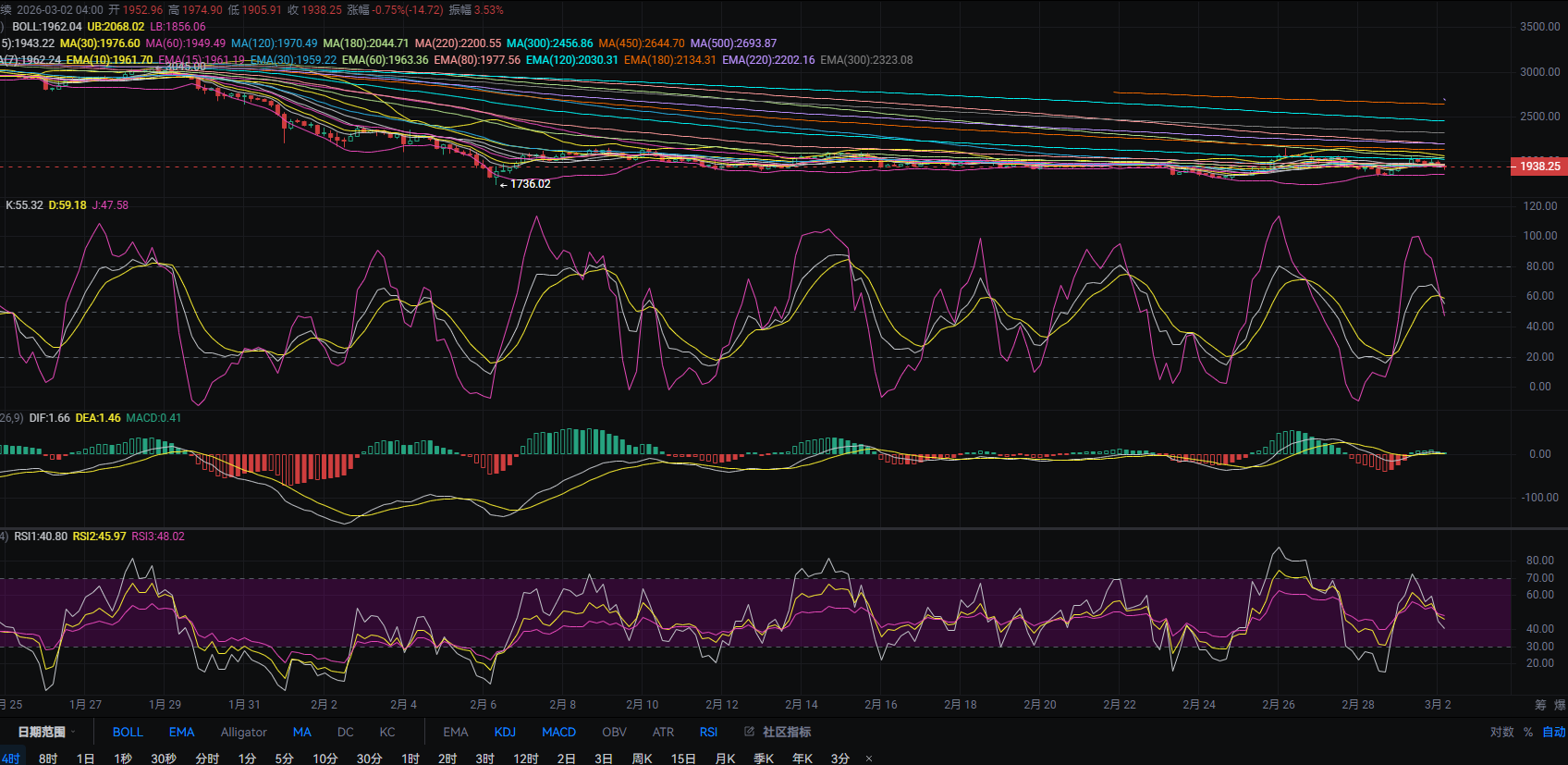Switch price axis to 对数 log scale
The width and height of the screenshot is (1568, 765).
click(1501, 732)
